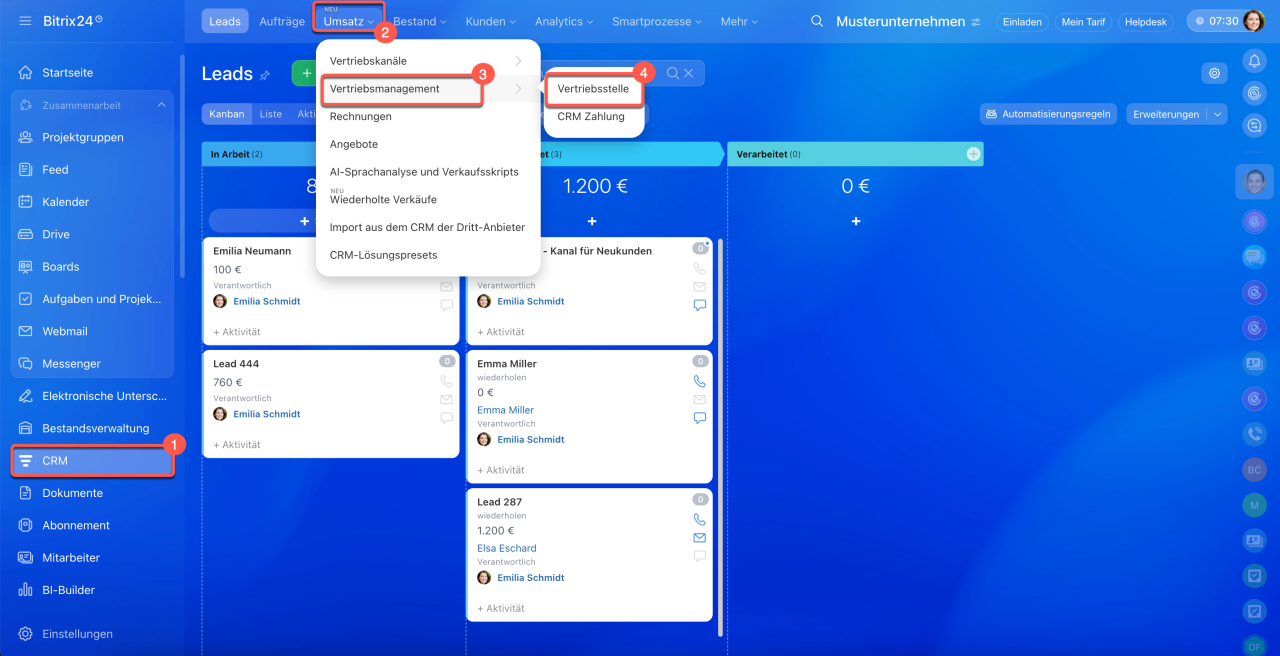
Task: Switch to Kanban view
Action: pos(226,114)
